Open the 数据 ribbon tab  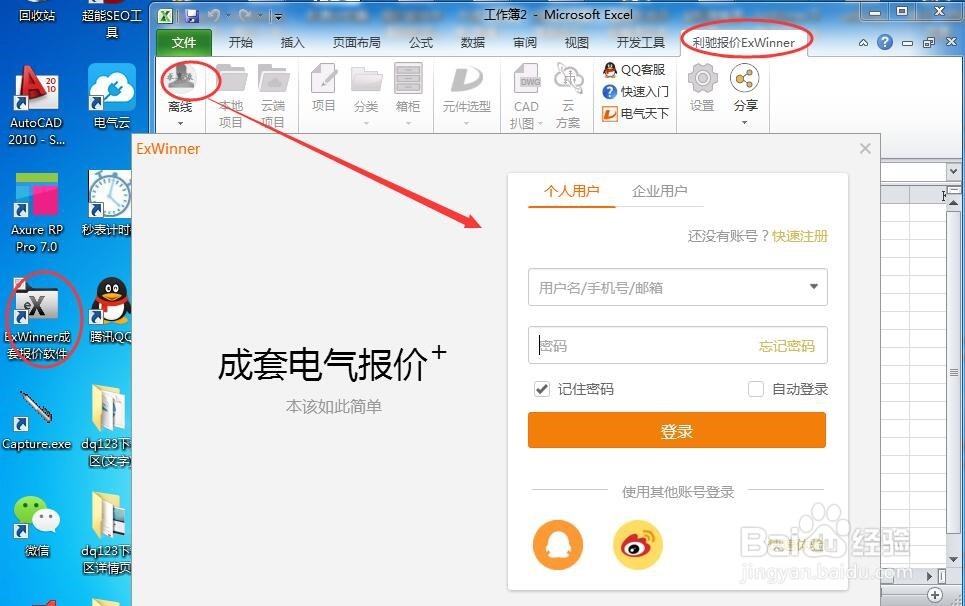473,42
